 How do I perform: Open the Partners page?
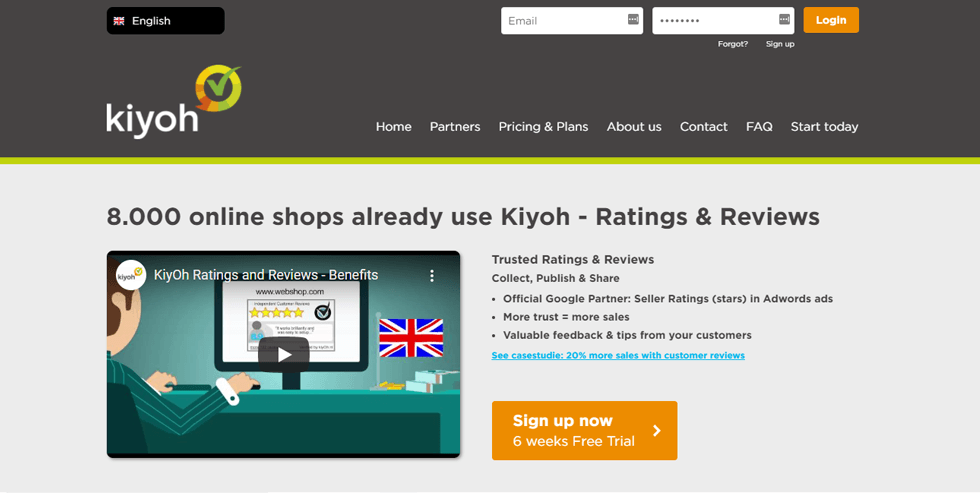[455, 127]
